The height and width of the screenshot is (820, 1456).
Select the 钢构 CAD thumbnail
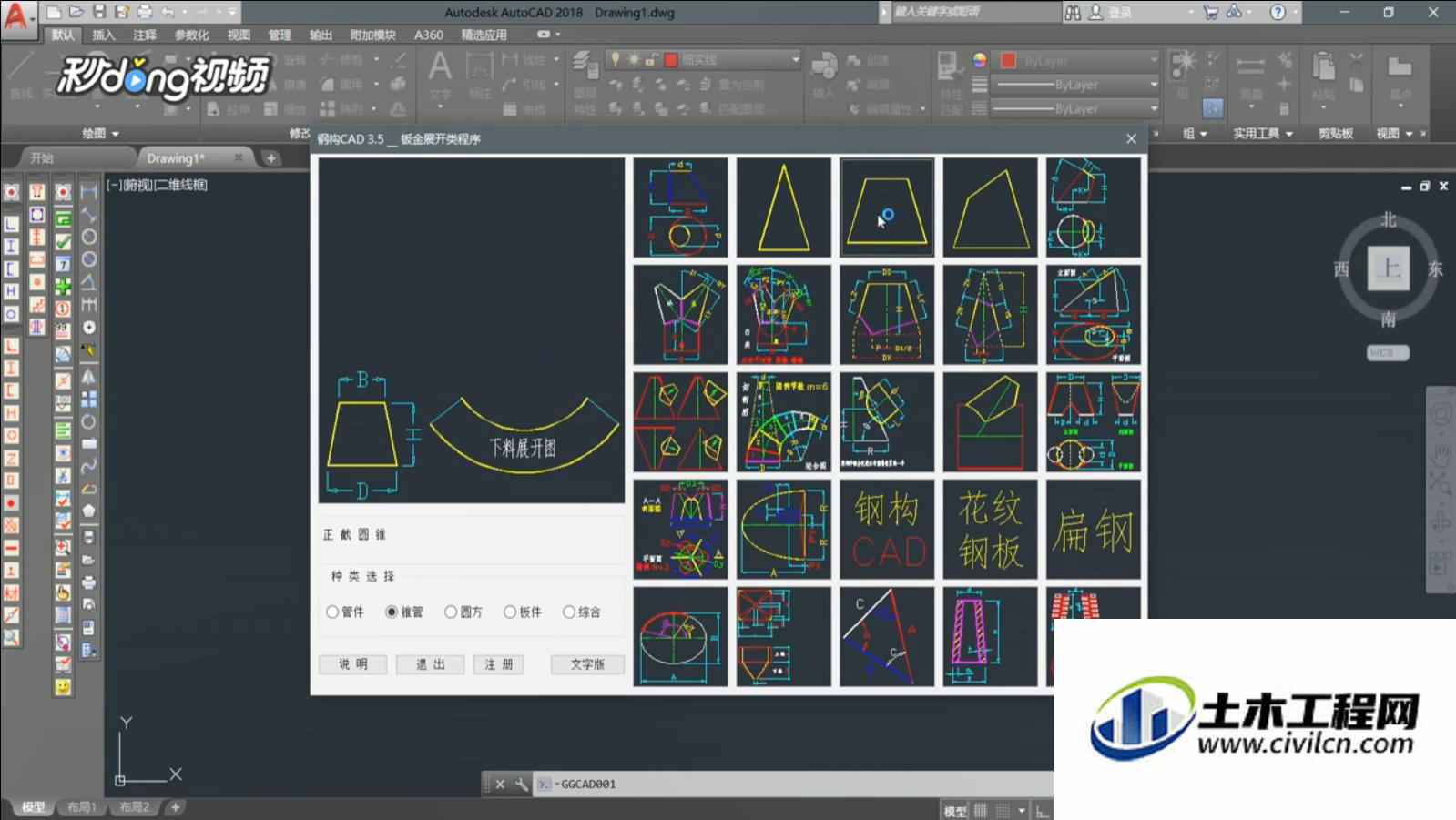point(887,529)
